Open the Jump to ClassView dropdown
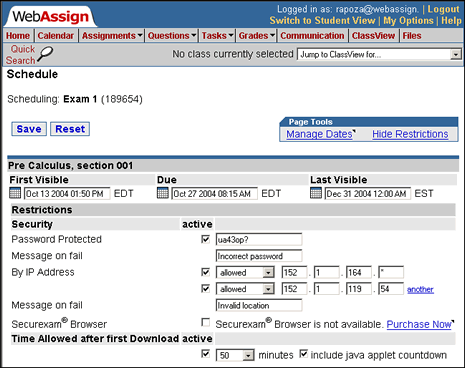This screenshot has height=368, width=465. coord(379,54)
